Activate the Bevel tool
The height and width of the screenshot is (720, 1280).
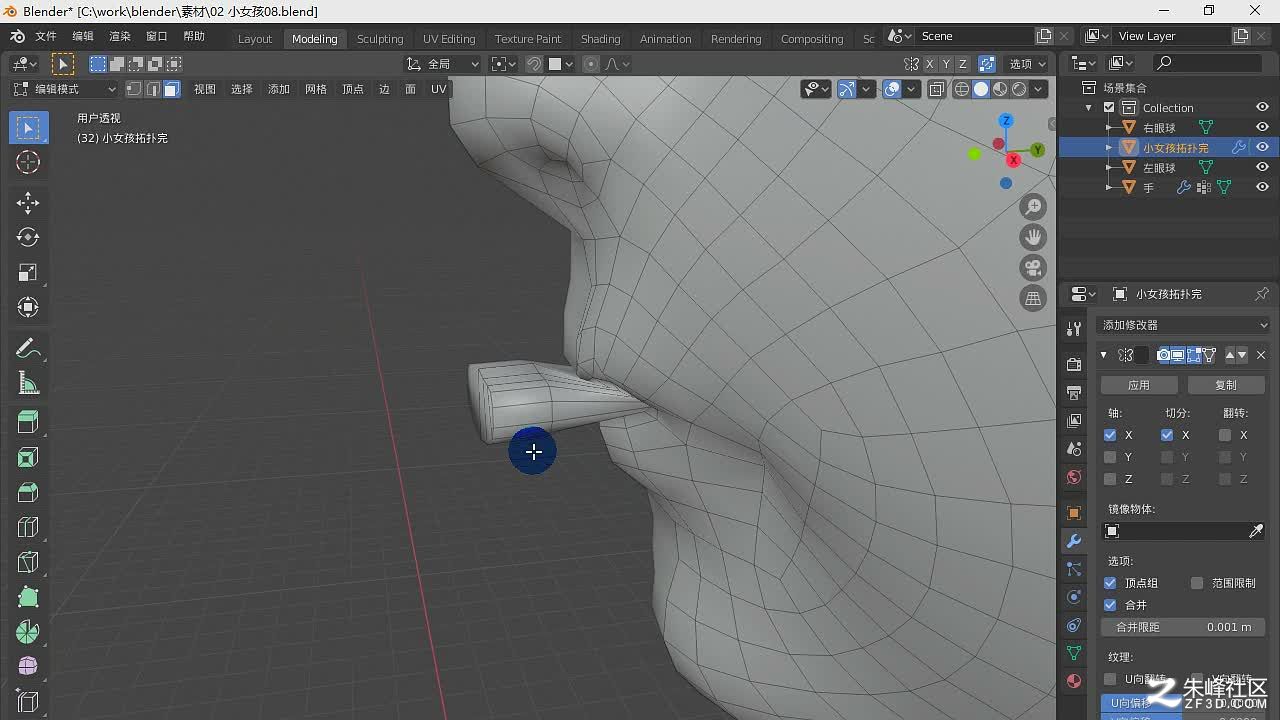pos(28,493)
